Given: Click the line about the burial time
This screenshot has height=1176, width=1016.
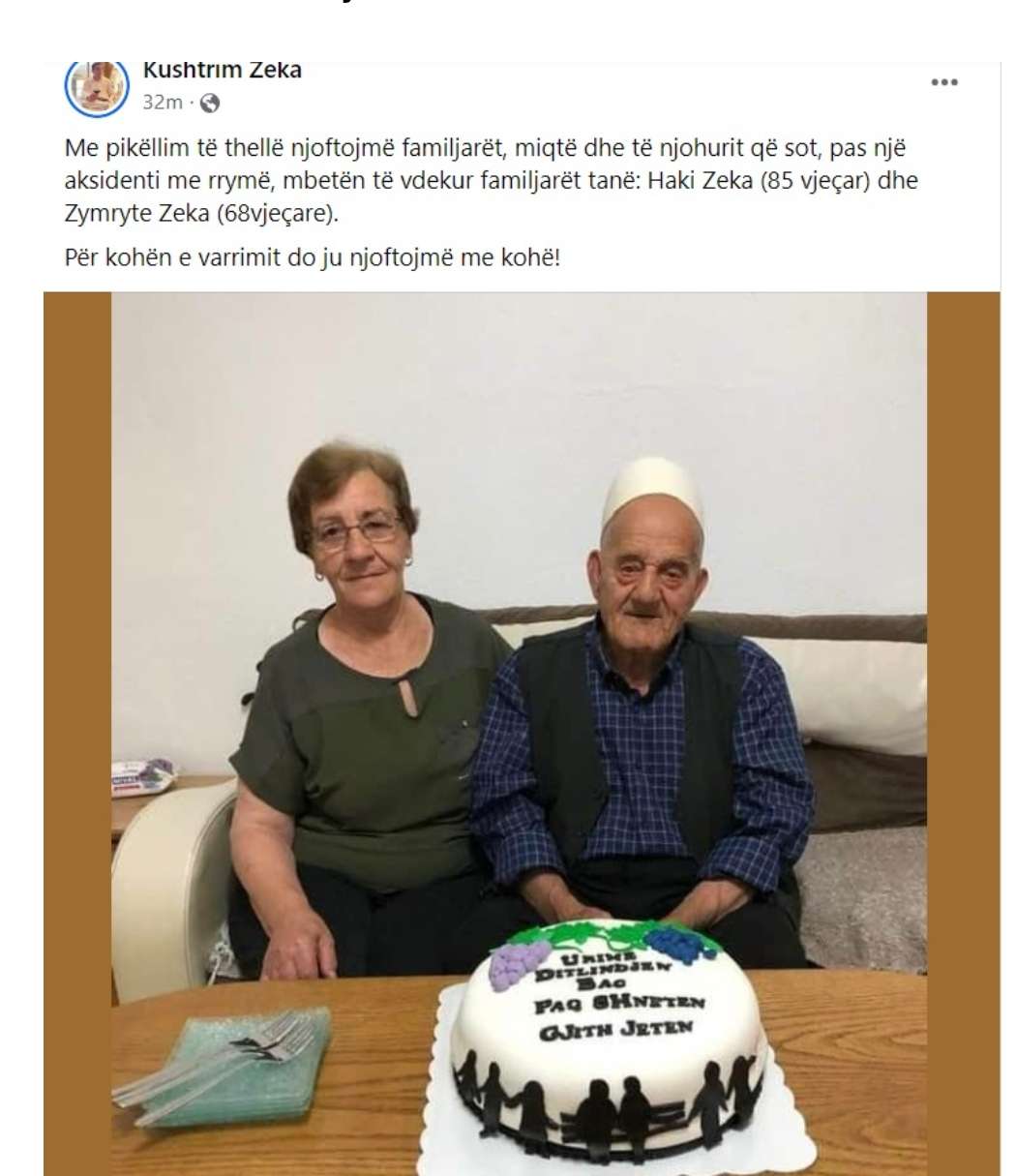Looking at the screenshot, I should [x=313, y=259].
